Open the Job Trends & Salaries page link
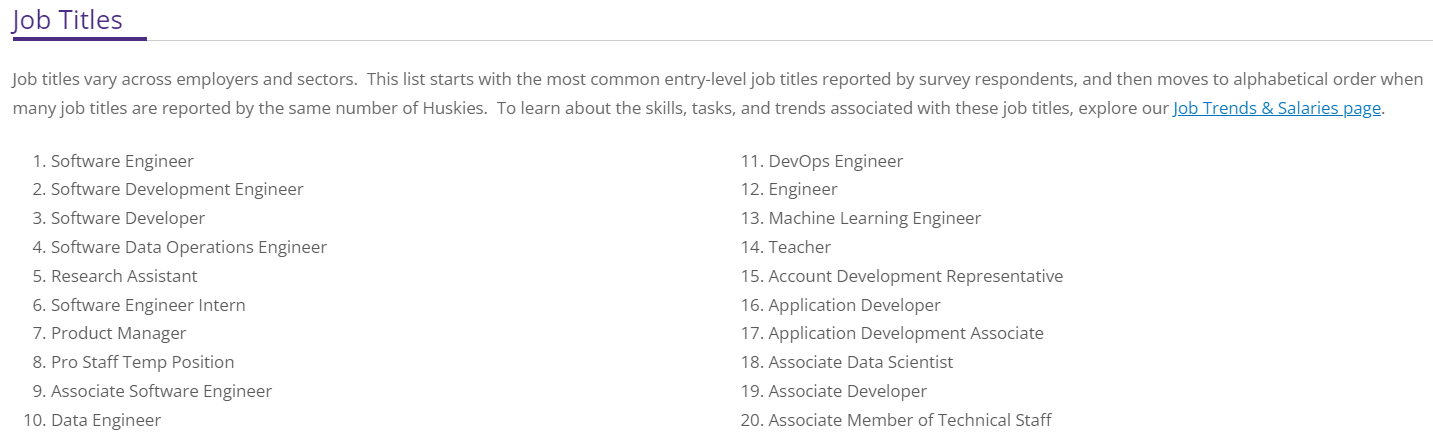This screenshot has height=440, width=1433. point(1277,108)
